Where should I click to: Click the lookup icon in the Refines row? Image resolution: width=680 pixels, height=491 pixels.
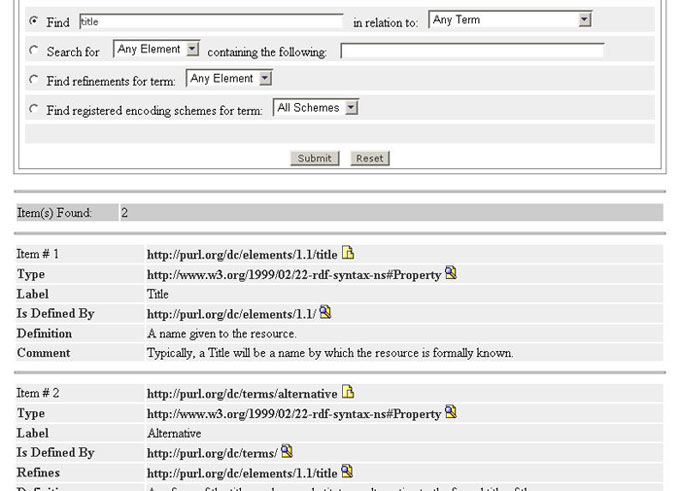click(347, 472)
